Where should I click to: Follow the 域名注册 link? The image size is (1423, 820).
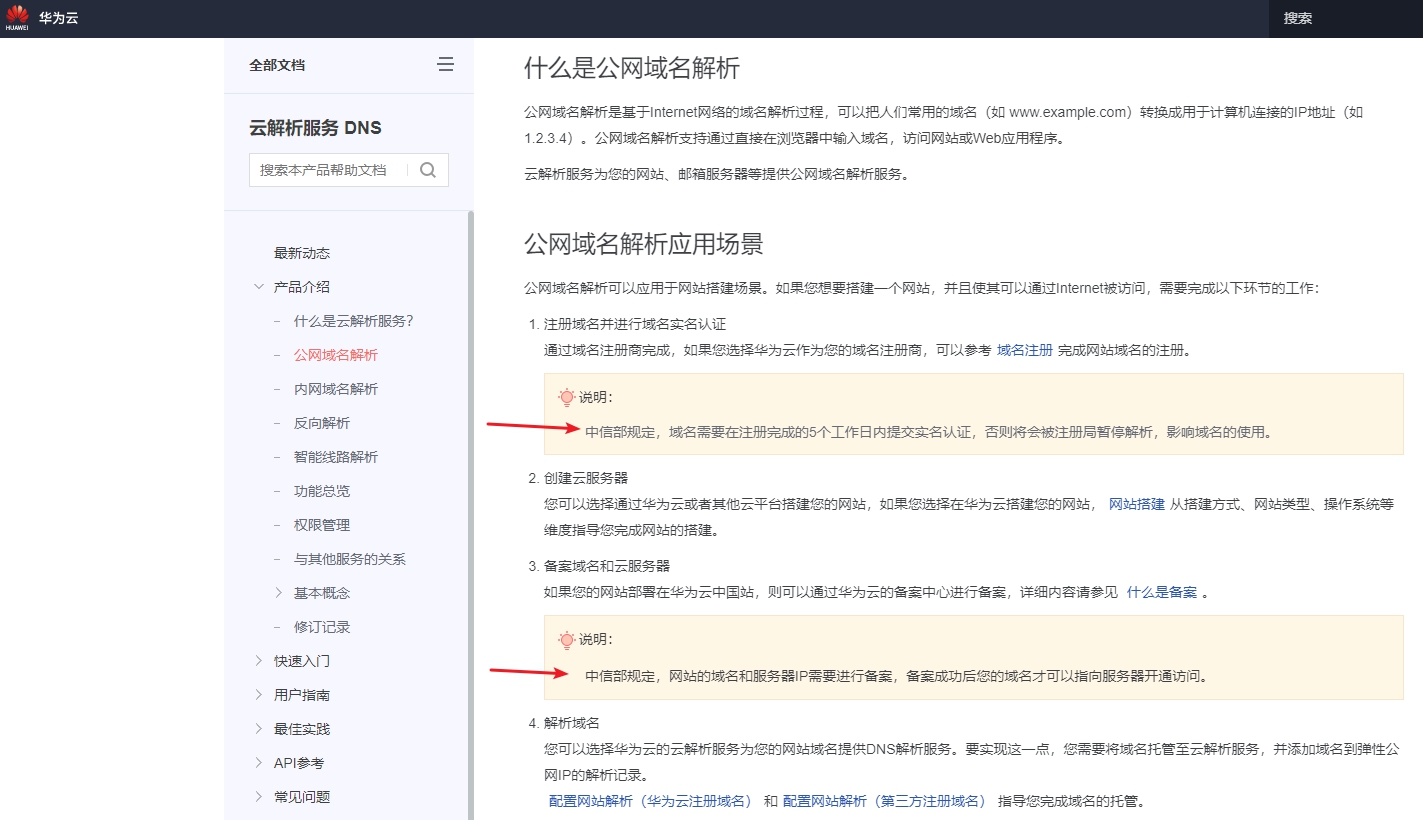tap(1024, 350)
